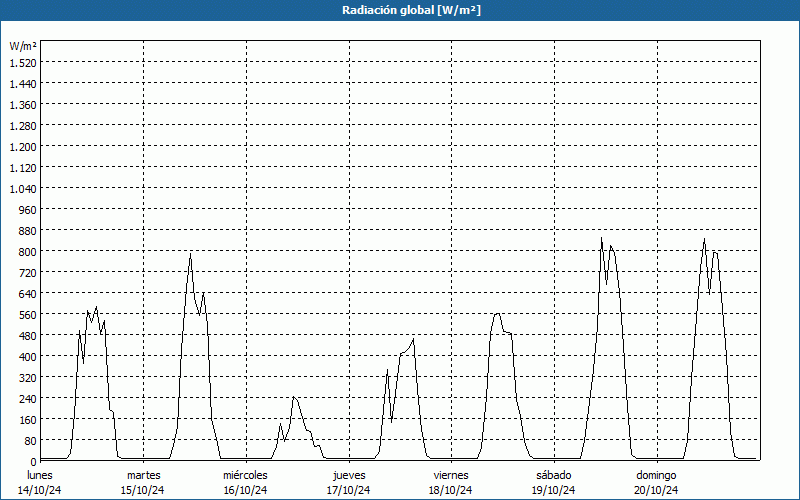Click the date 16/10/24
Screen dimensions: 800x500
[245, 490]
